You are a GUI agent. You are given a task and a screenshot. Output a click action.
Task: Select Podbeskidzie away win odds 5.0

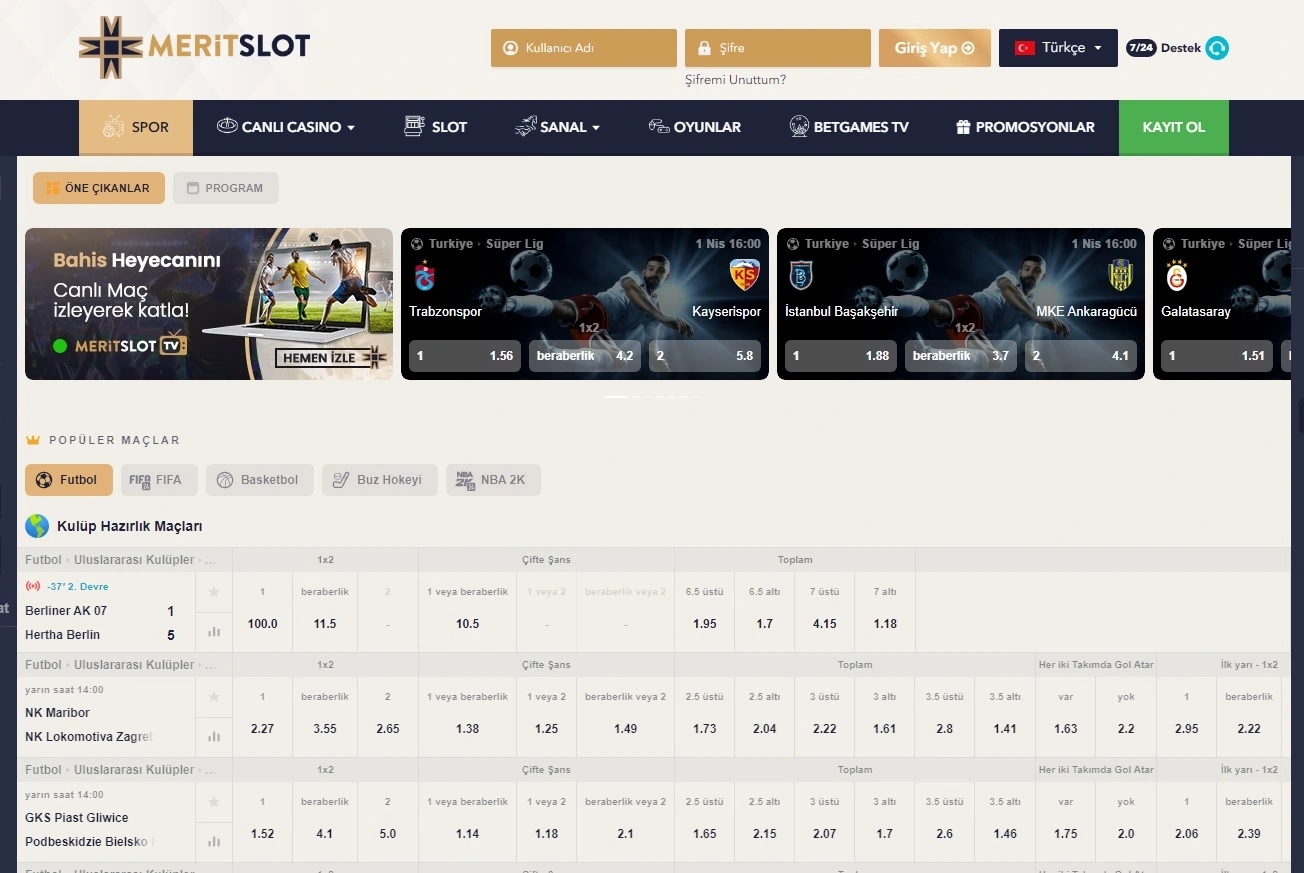pos(388,822)
